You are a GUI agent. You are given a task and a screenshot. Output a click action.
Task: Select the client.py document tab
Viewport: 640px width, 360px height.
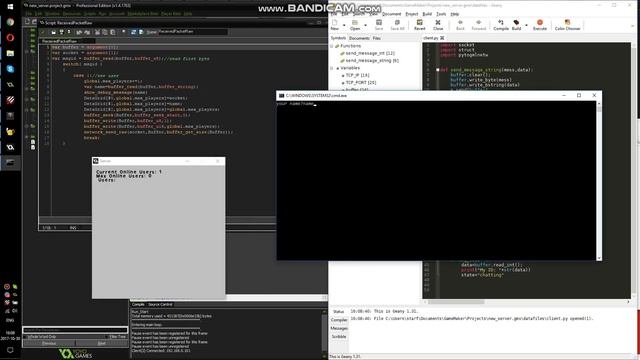(431, 38)
